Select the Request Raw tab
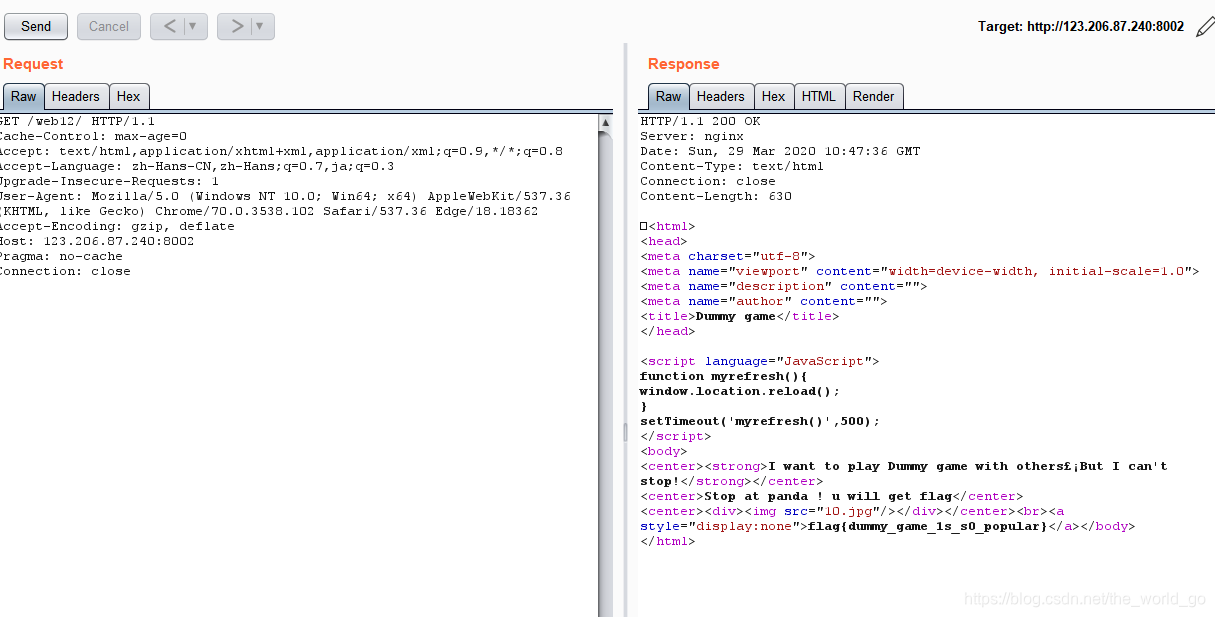The width and height of the screenshot is (1215, 617). 23,97
